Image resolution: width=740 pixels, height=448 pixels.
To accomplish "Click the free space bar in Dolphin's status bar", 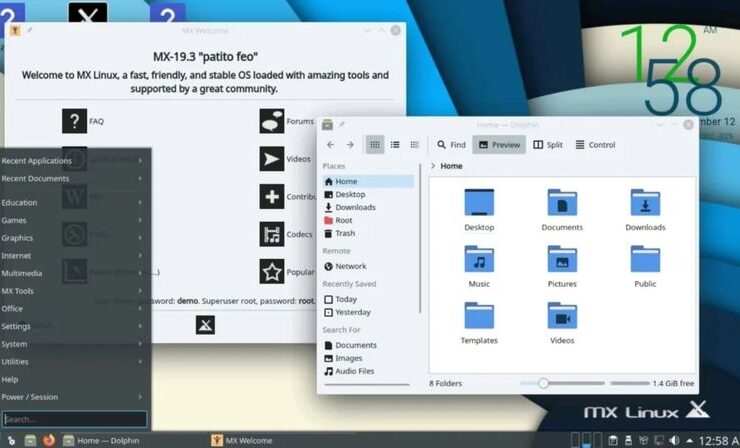I will click(630, 383).
